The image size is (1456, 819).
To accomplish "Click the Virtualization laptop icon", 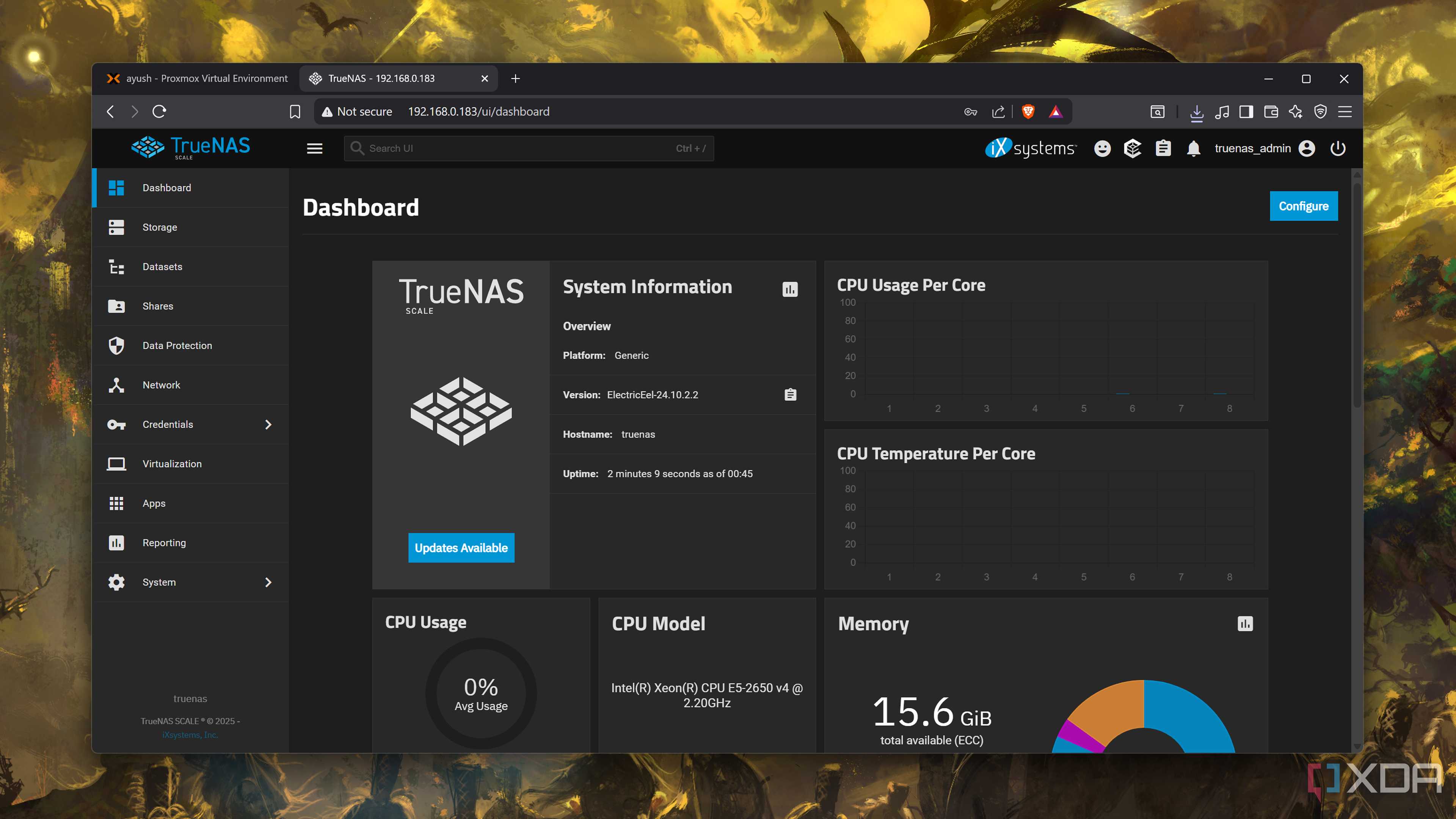I will (116, 464).
